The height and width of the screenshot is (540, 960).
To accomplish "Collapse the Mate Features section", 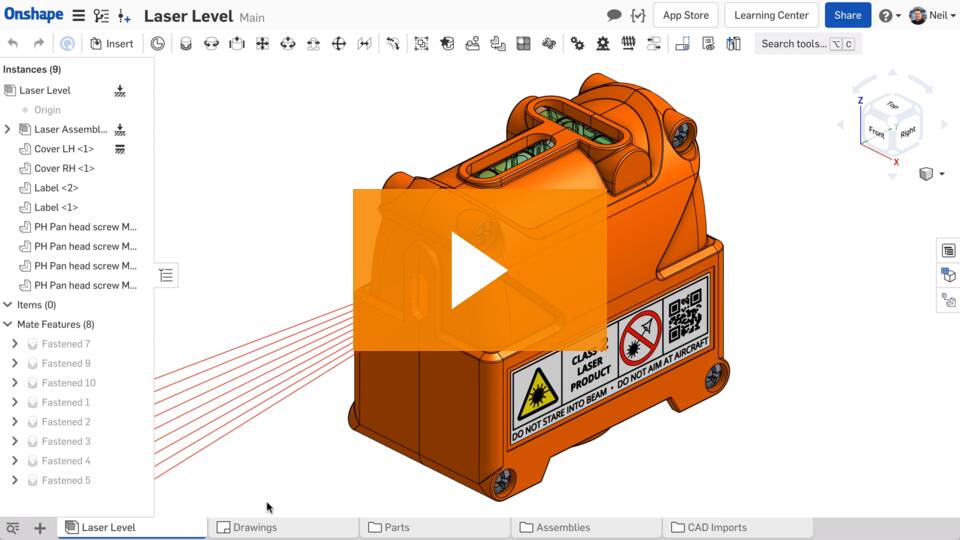I will tap(8, 324).
